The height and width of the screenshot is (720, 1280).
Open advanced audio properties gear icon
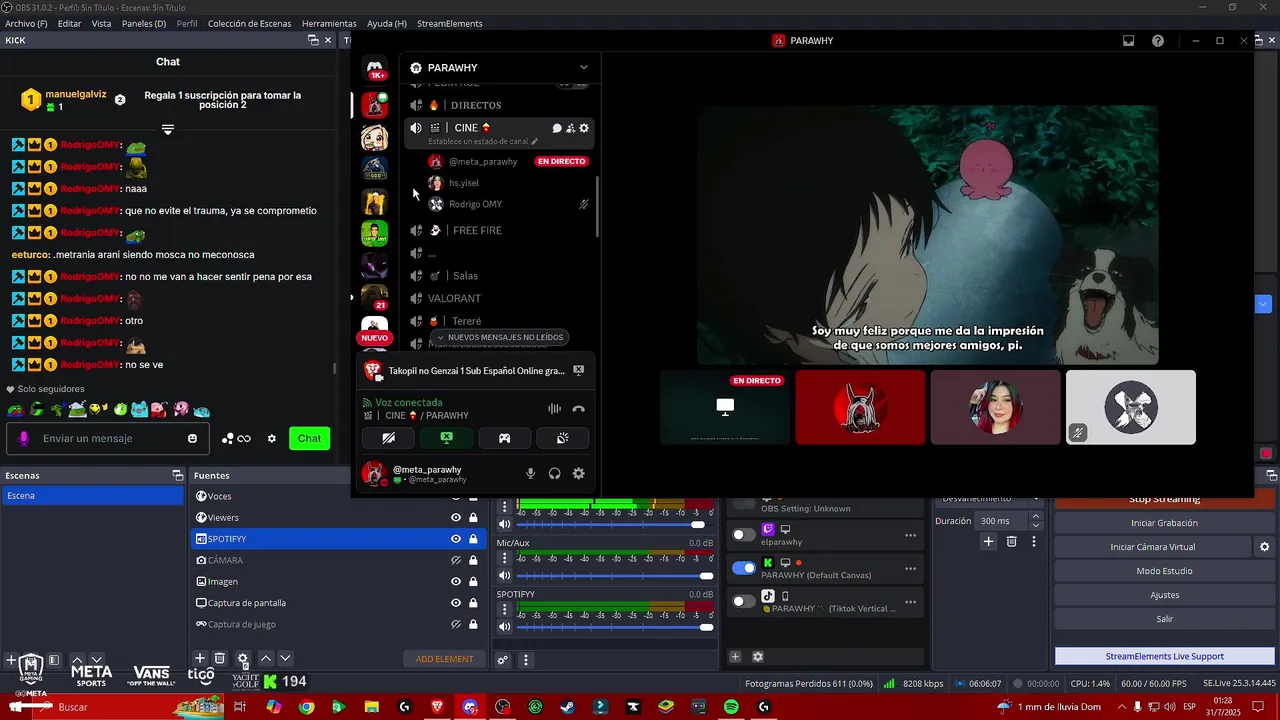tap(503, 660)
